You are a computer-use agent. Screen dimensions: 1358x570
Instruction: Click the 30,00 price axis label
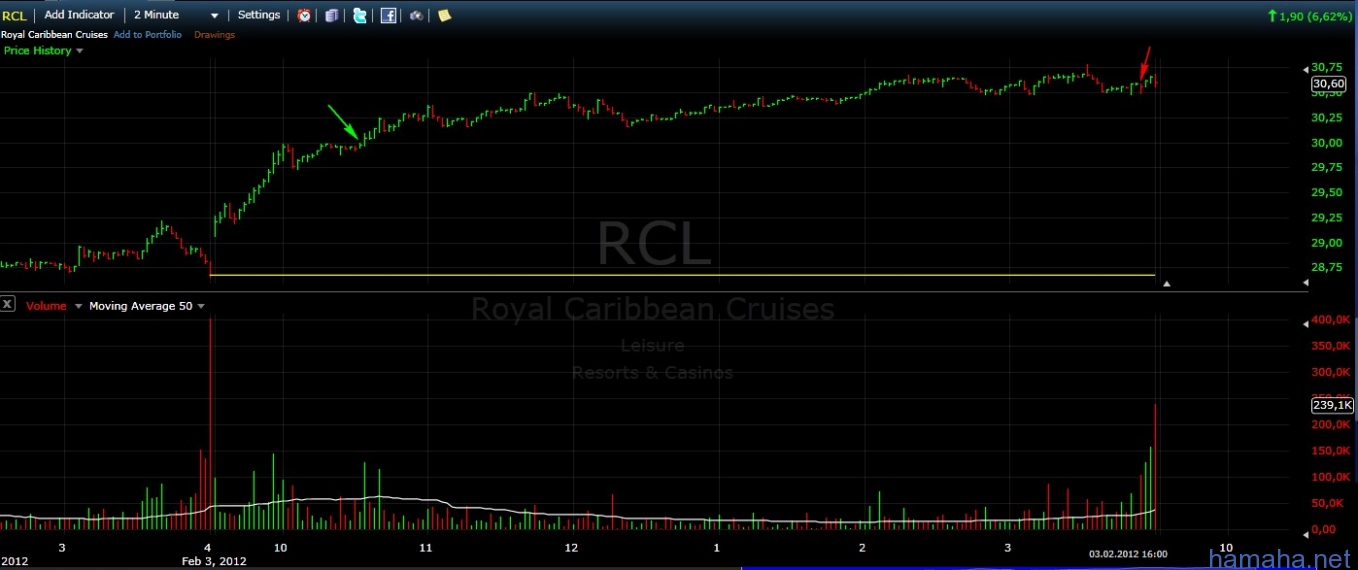[x=1327, y=143]
